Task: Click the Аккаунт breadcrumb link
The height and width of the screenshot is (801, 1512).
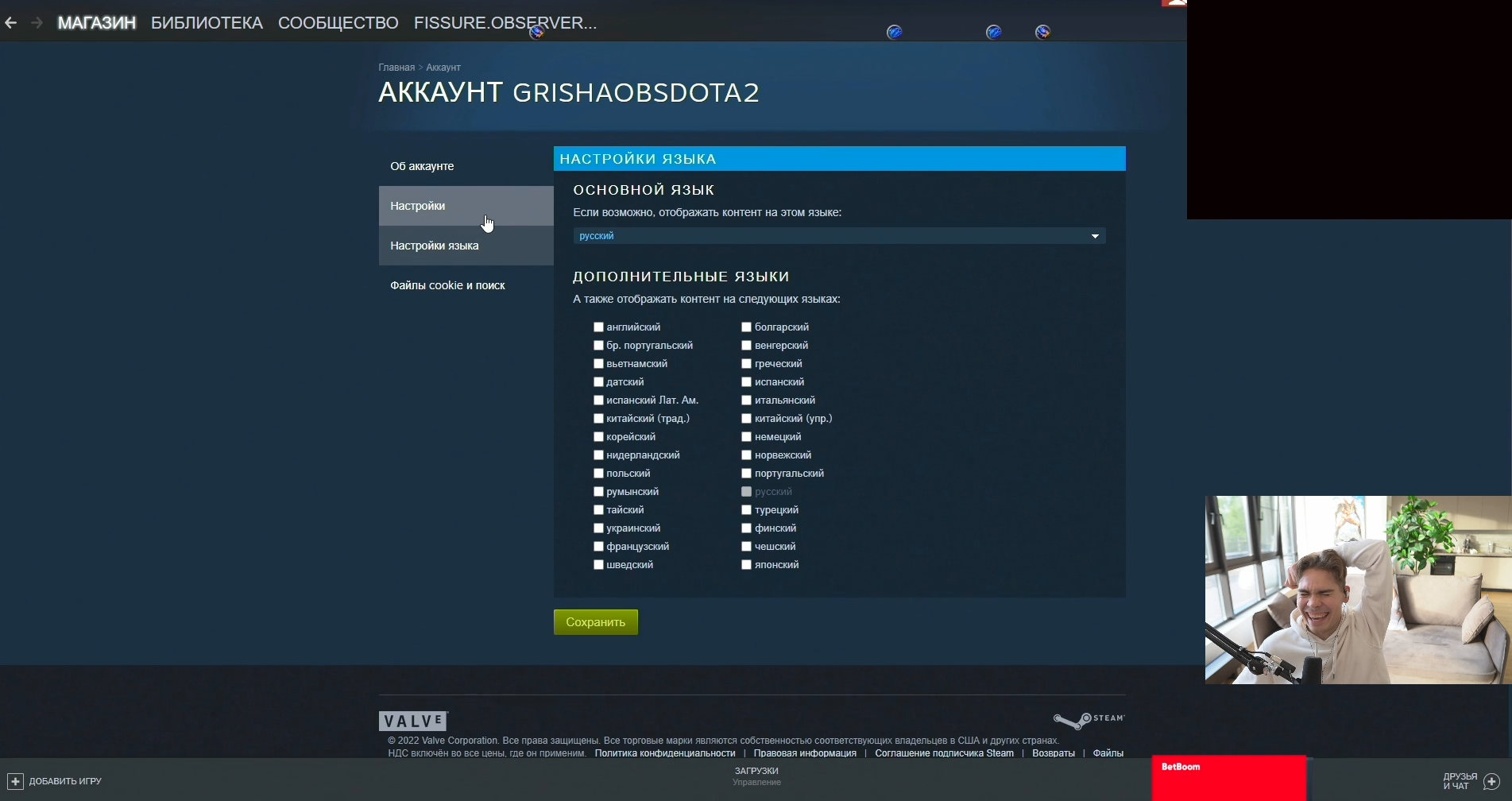Action: (x=443, y=68)
